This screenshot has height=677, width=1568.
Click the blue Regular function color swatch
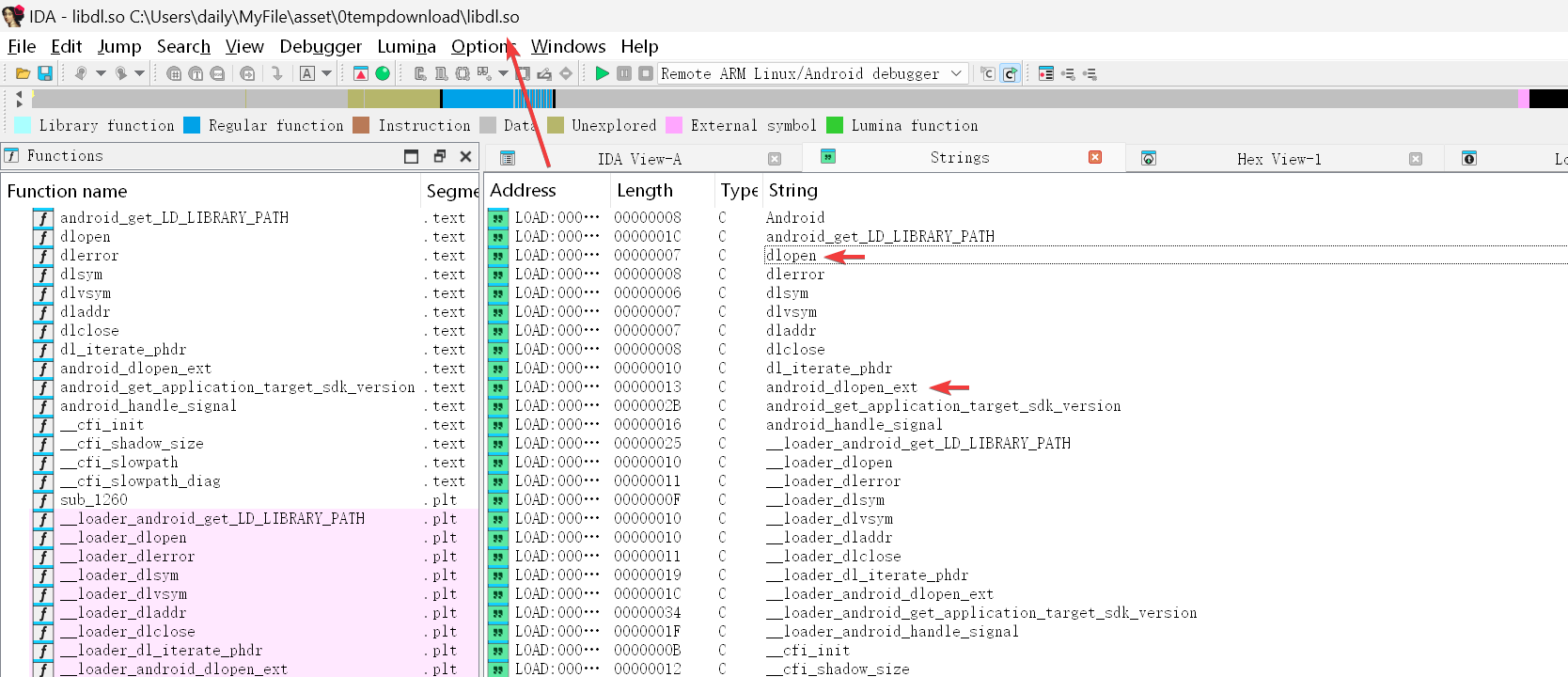click(192, 125)
